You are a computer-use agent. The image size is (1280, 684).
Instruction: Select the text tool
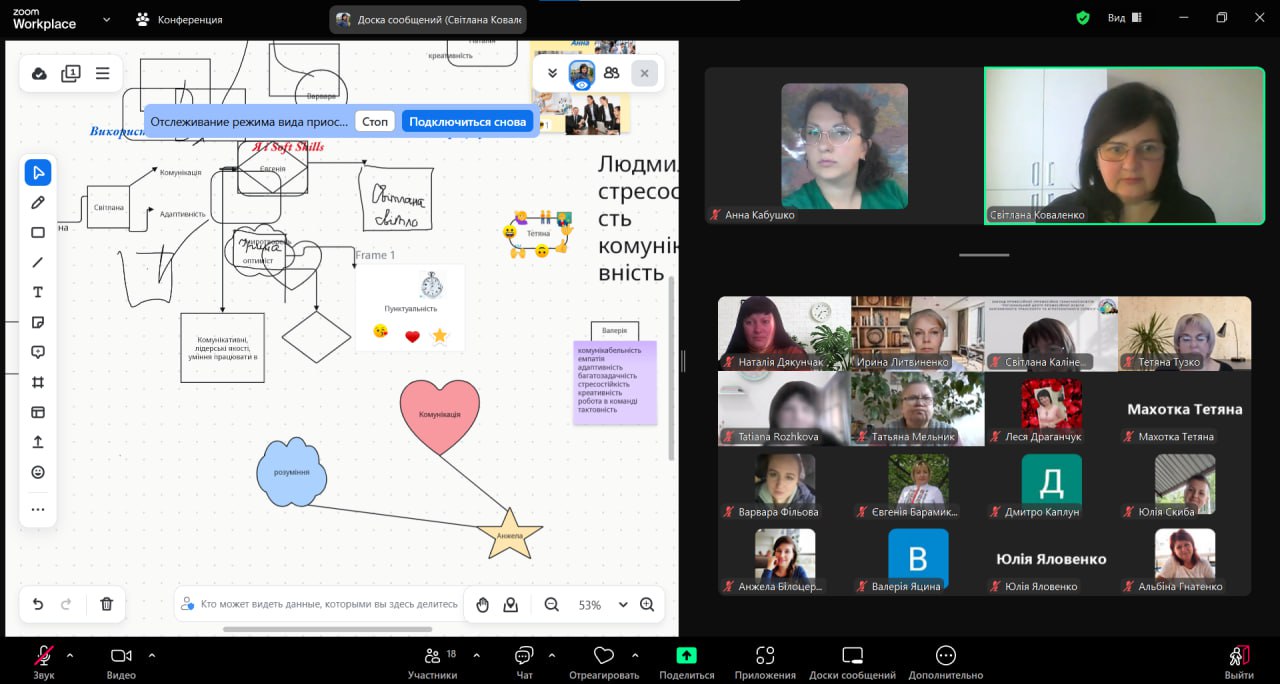click(38, 292)
